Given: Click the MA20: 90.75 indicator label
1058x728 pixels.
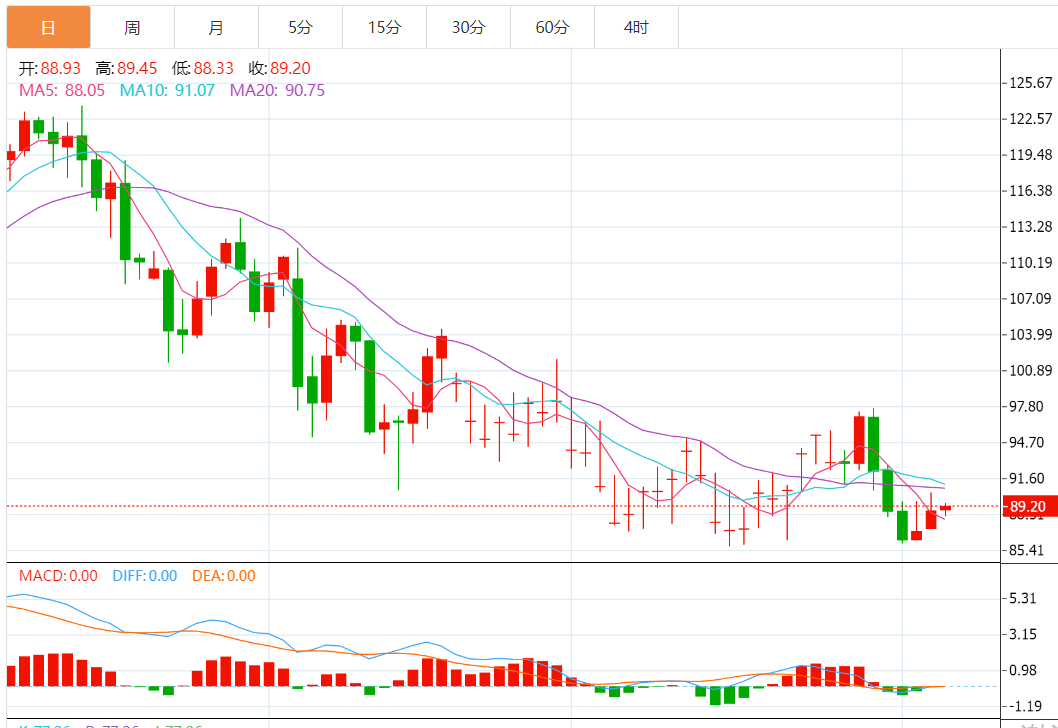Looking at the screenshot, I should [277, 90].
